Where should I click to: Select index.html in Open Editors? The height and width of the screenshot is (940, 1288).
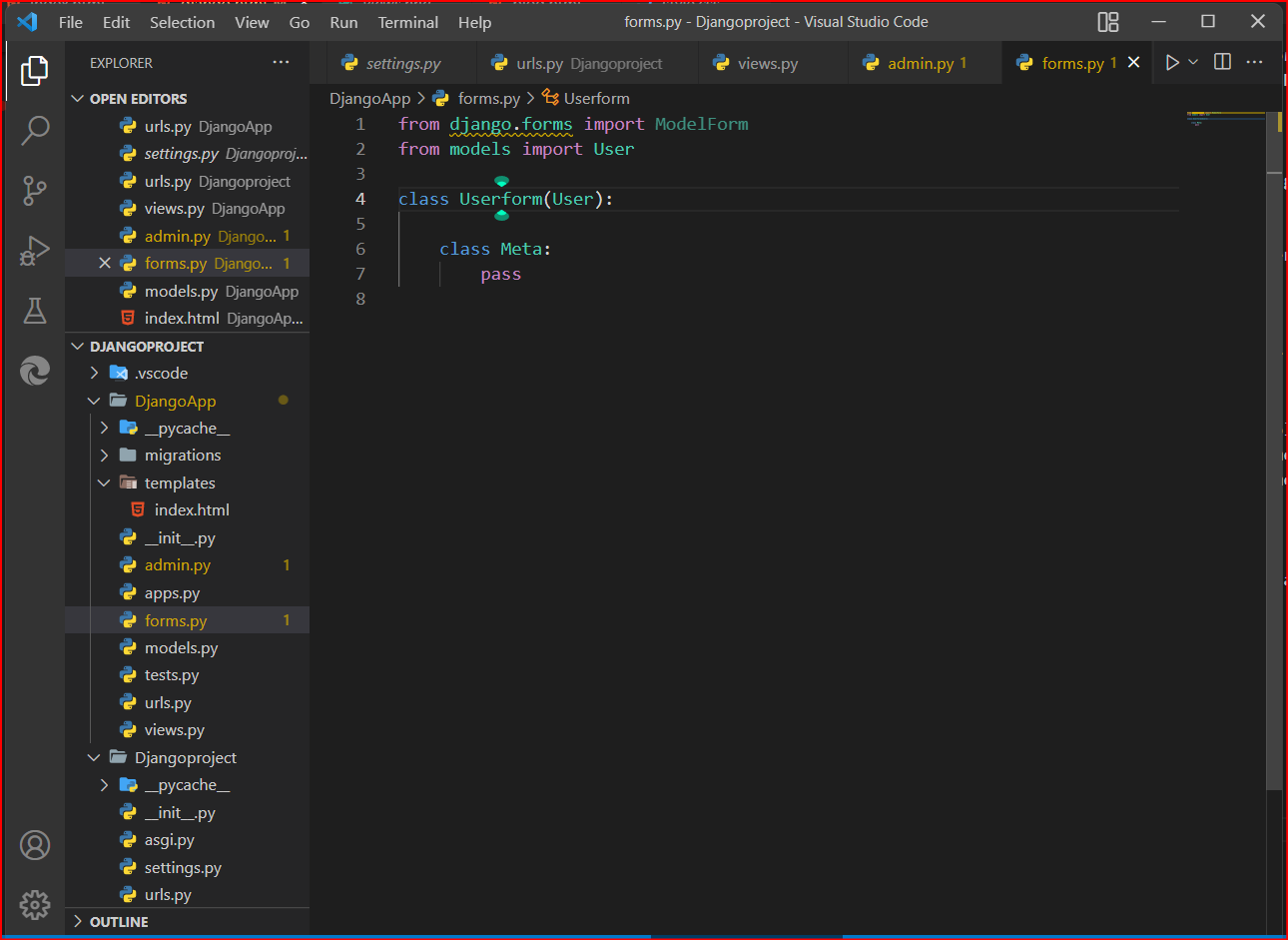(187, 319)
